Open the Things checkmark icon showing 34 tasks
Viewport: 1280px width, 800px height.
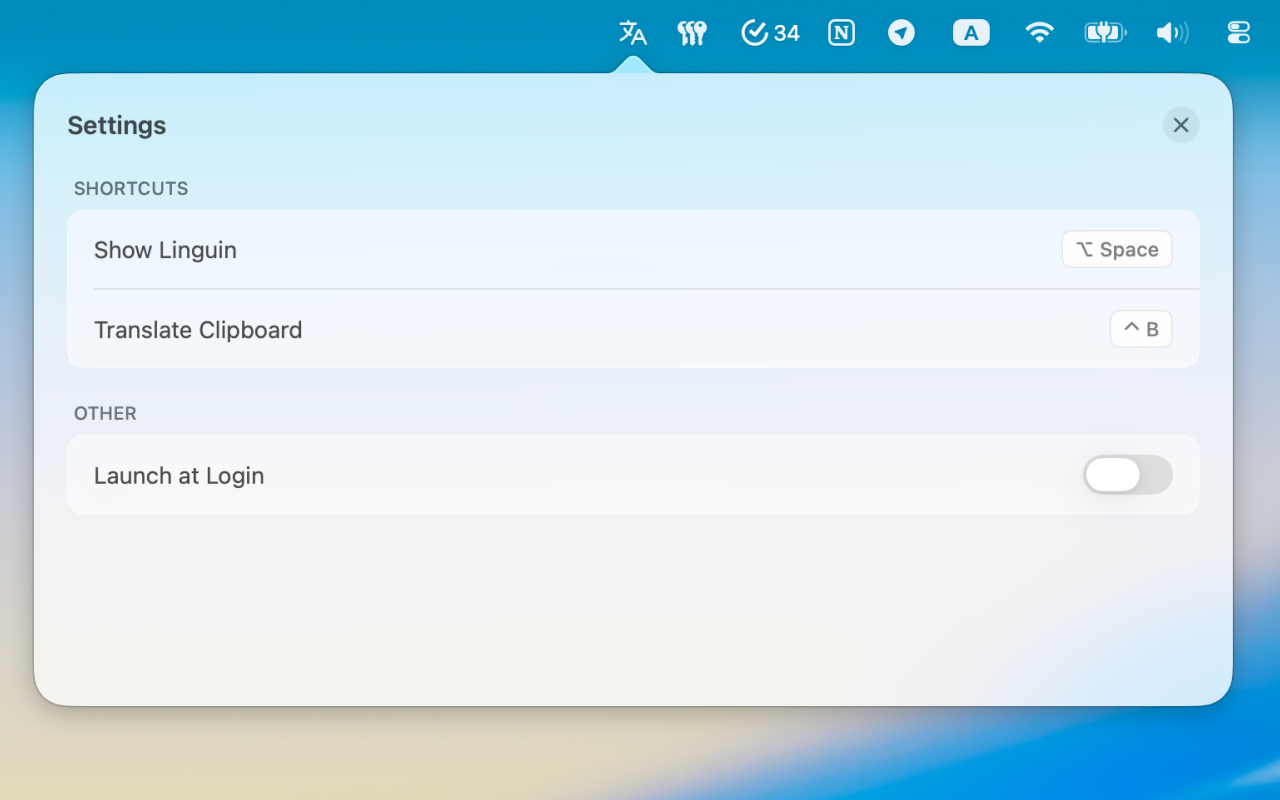point(768,32)
